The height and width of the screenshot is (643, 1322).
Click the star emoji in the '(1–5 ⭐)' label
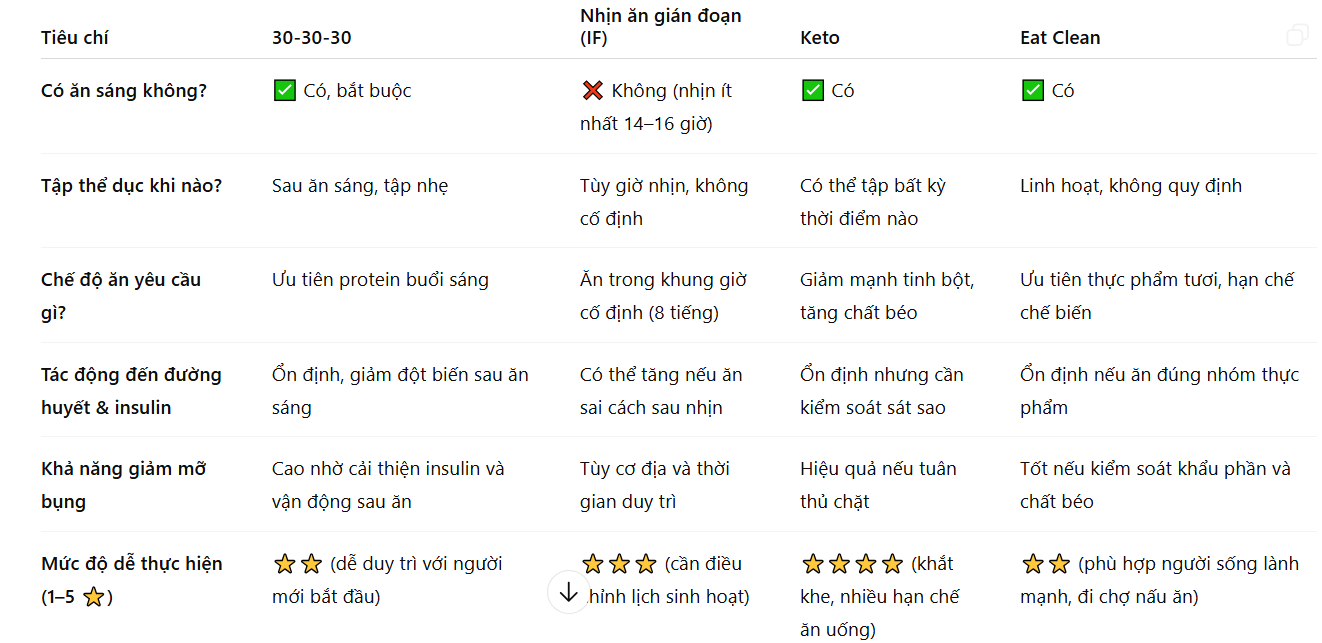[x=93, y=598]
